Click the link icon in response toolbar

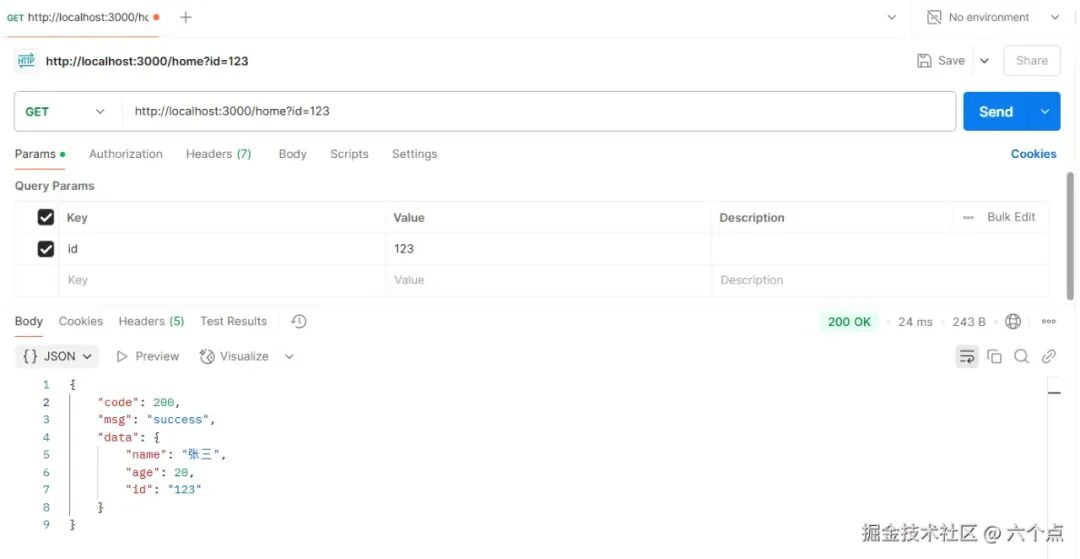click(1049, 356)
